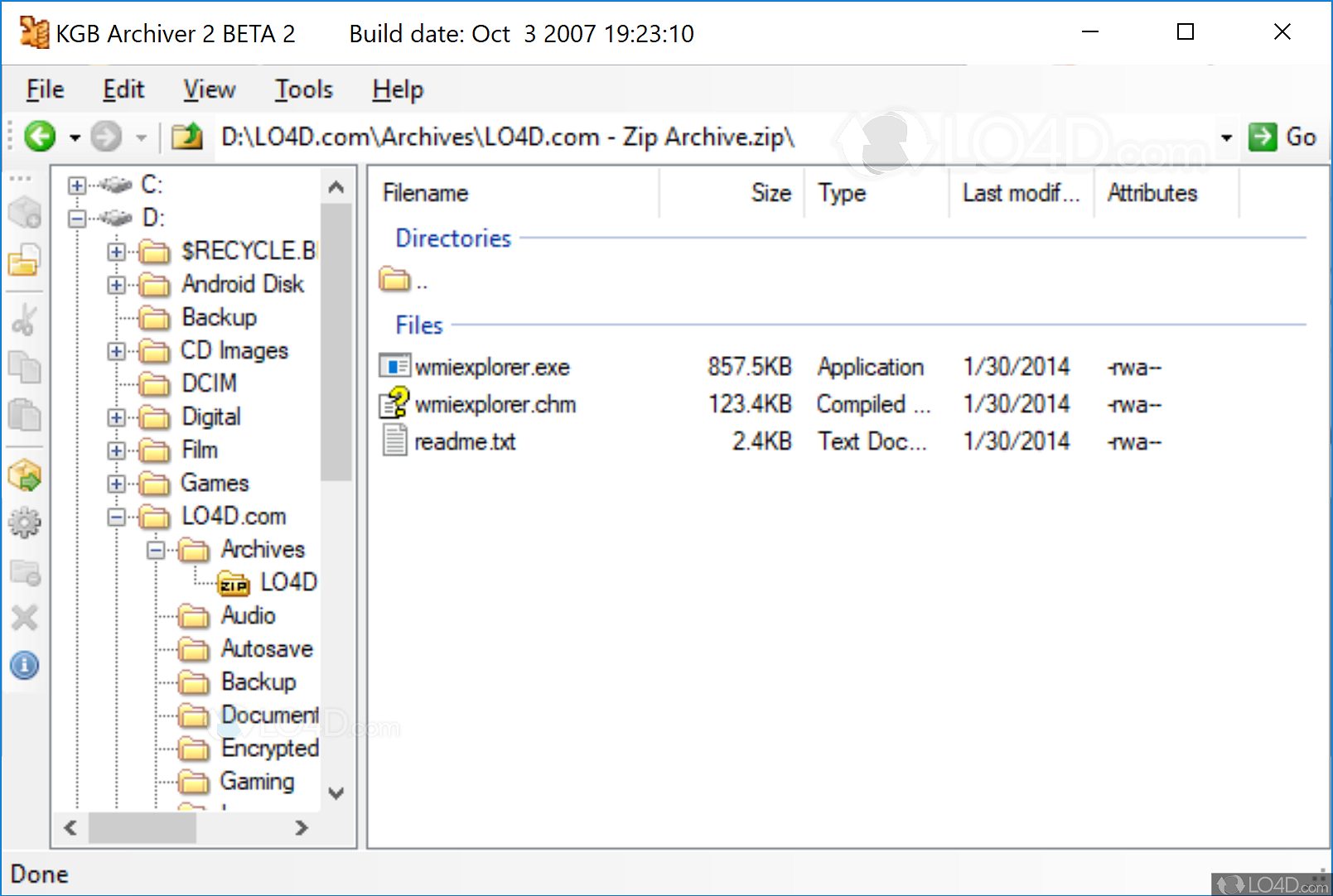Go back with the green arrow
The image size is (1333, 896).
(x=40, y=136)
